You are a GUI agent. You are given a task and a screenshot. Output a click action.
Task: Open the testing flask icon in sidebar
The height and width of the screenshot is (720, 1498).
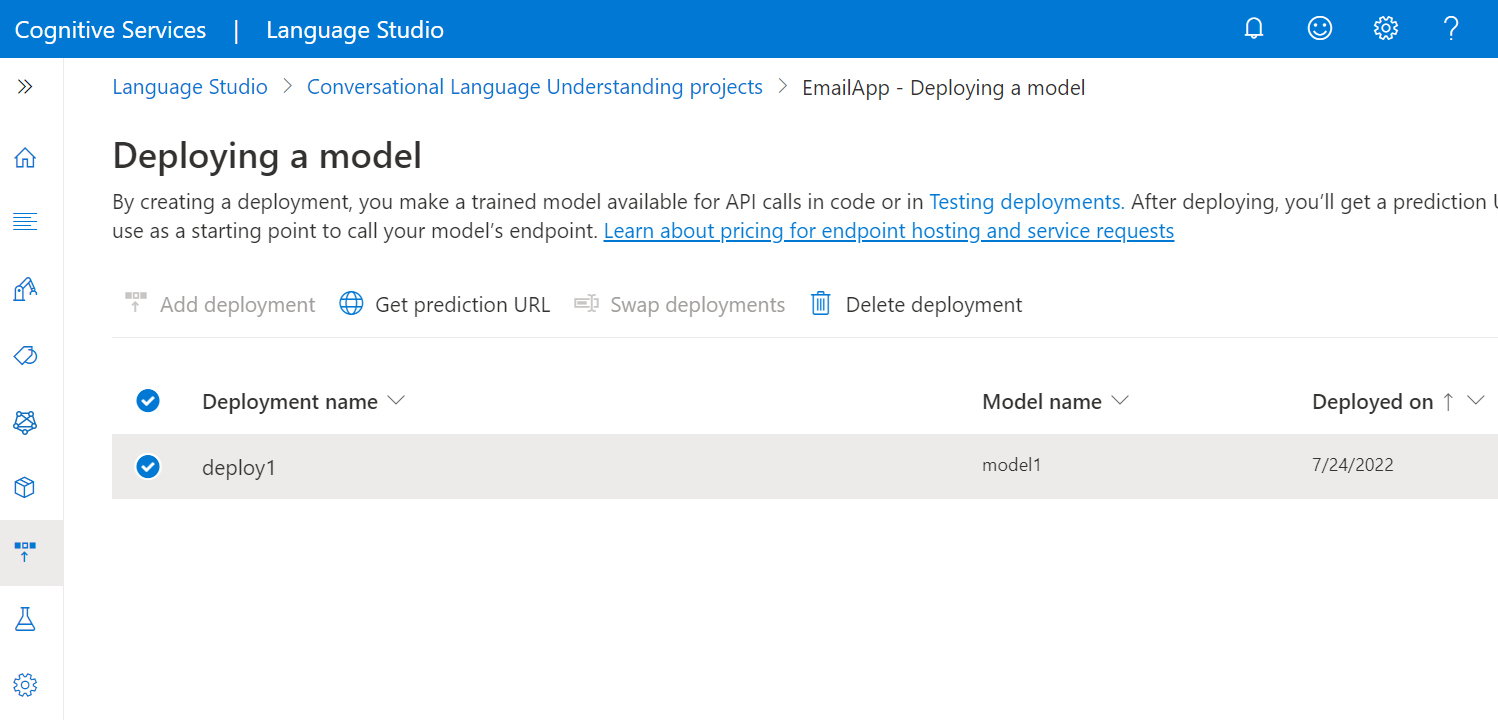pyautogui.click(x=25, y=619)
